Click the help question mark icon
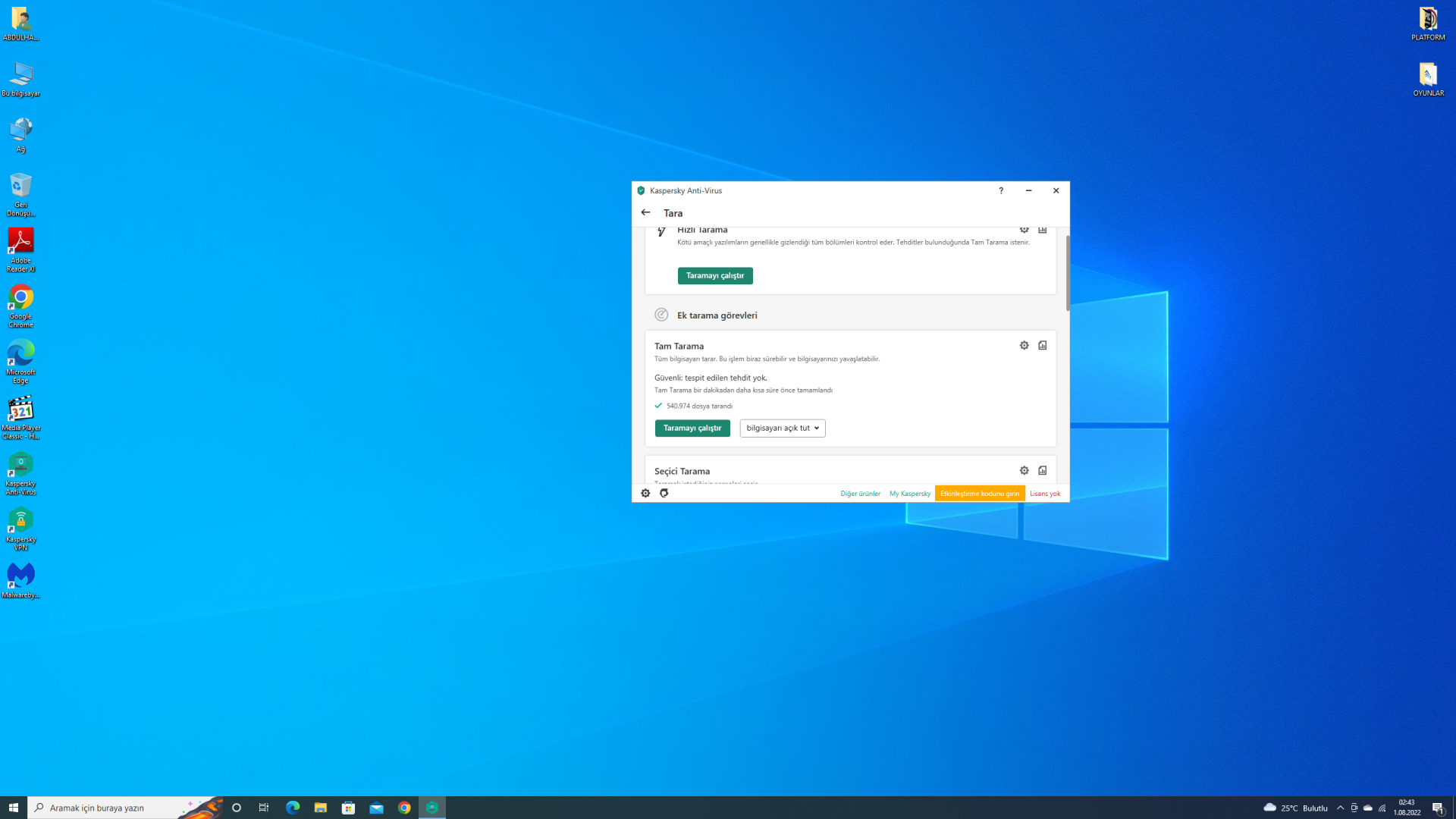 (x=1001, y=191)
